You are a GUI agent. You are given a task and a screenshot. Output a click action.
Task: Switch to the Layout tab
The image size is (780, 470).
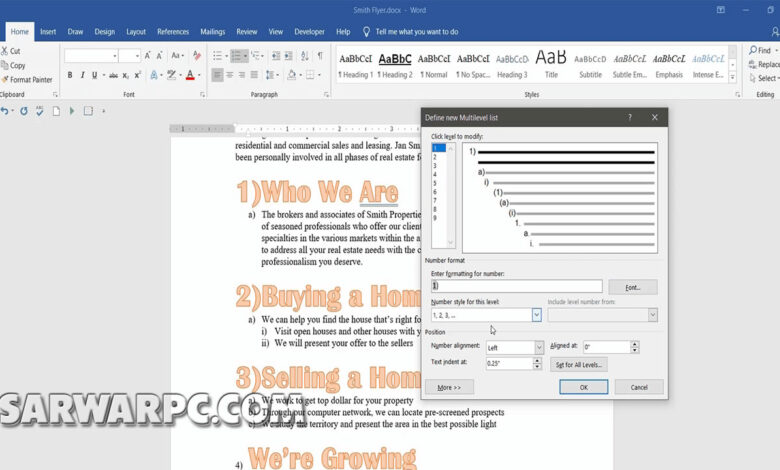(x=136, y=32)
